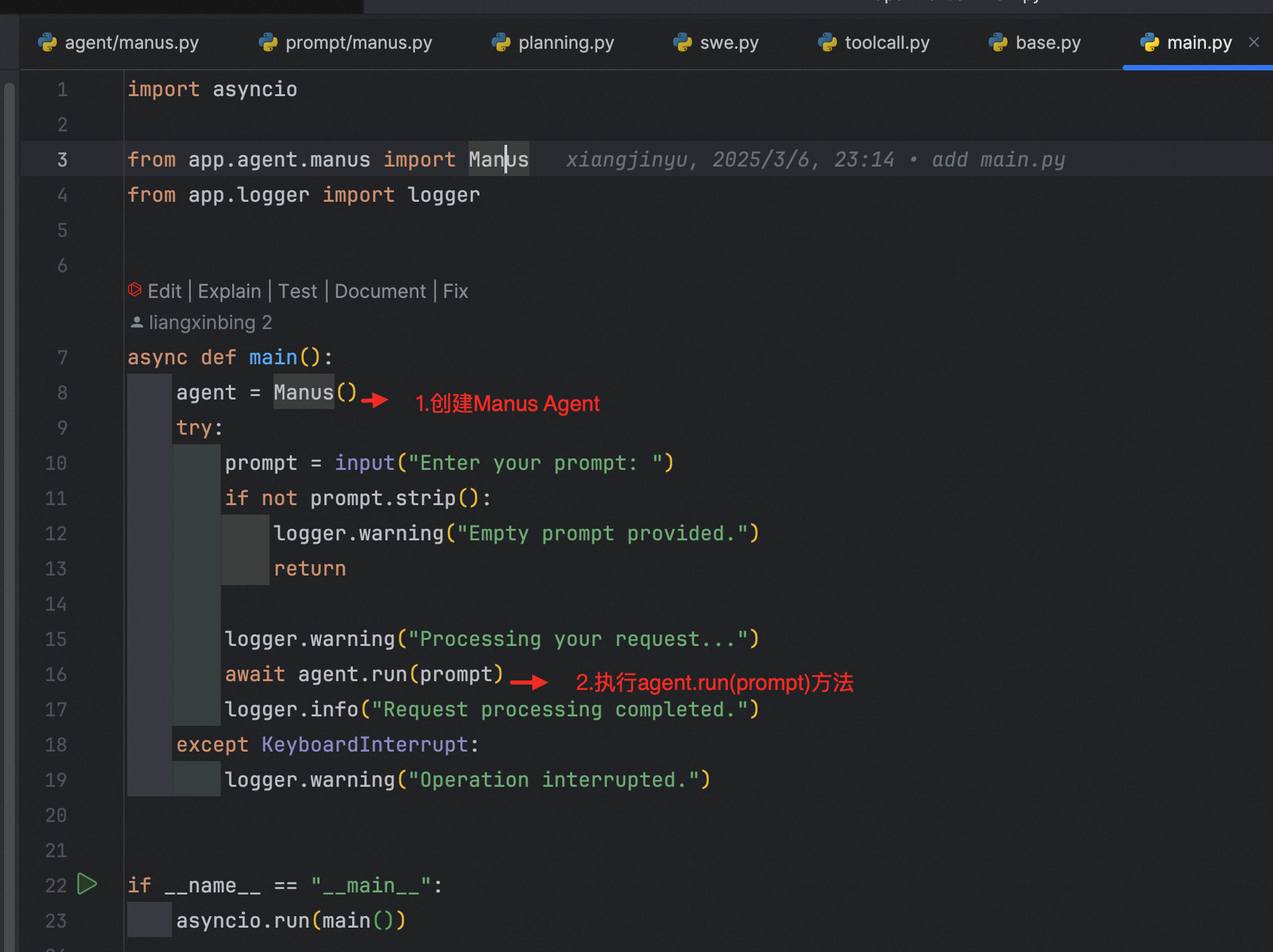
Task: Click the Explain code lens action
Action: tap(229, 290)
